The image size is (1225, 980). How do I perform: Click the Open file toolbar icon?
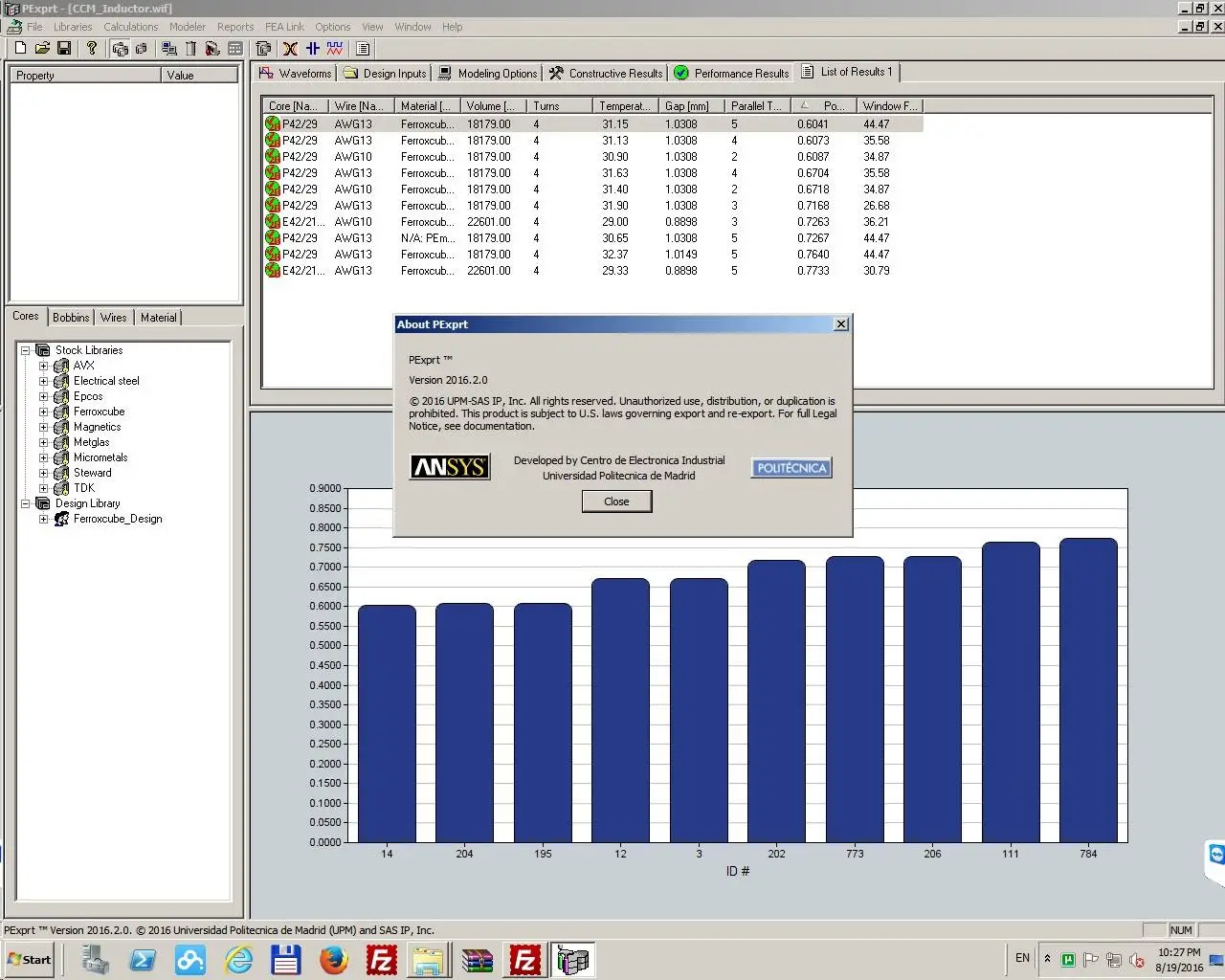pyautogui.click(x=42, y=48)
